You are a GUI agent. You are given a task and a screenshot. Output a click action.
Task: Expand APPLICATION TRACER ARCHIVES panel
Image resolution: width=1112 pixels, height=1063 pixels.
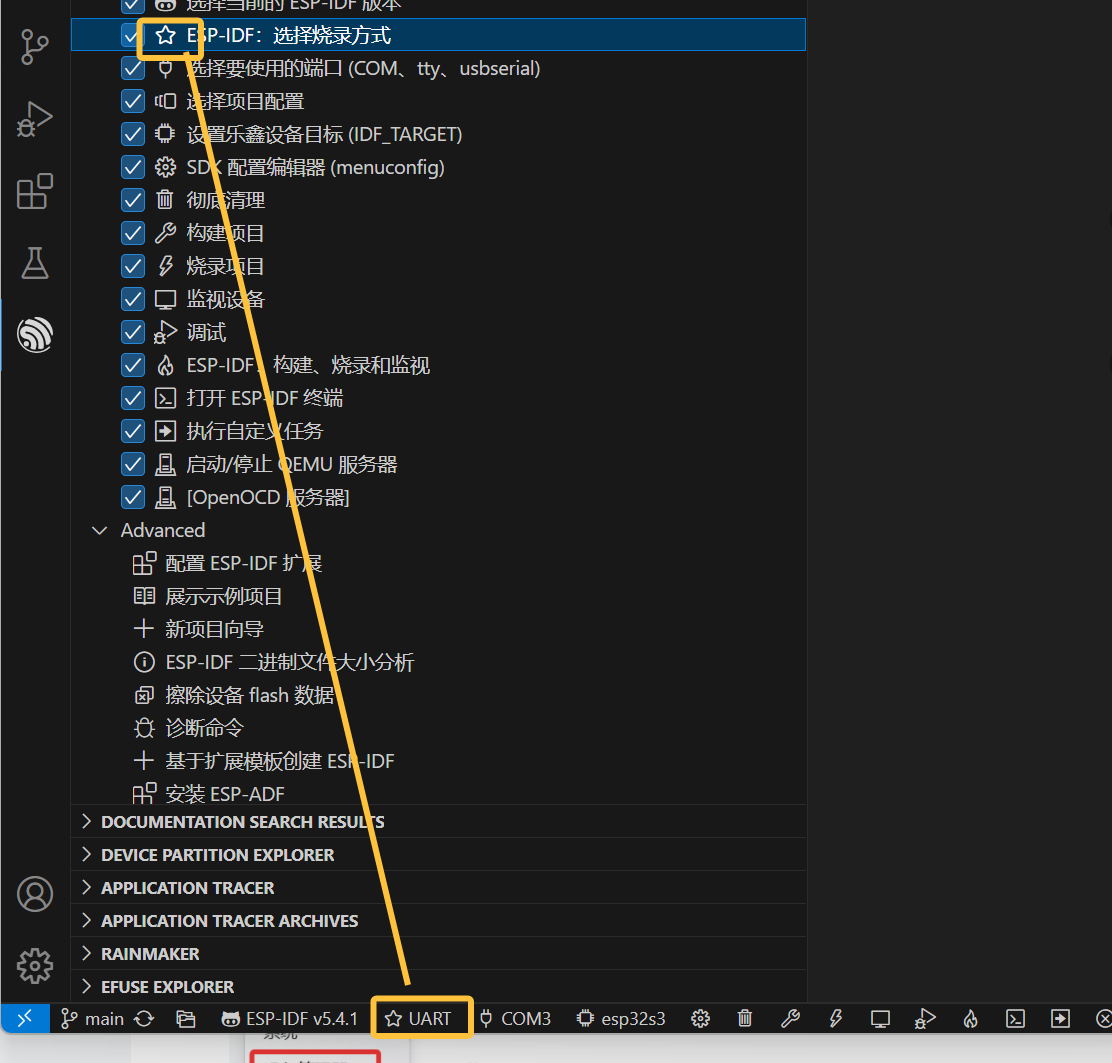click(x=438, y=920)
